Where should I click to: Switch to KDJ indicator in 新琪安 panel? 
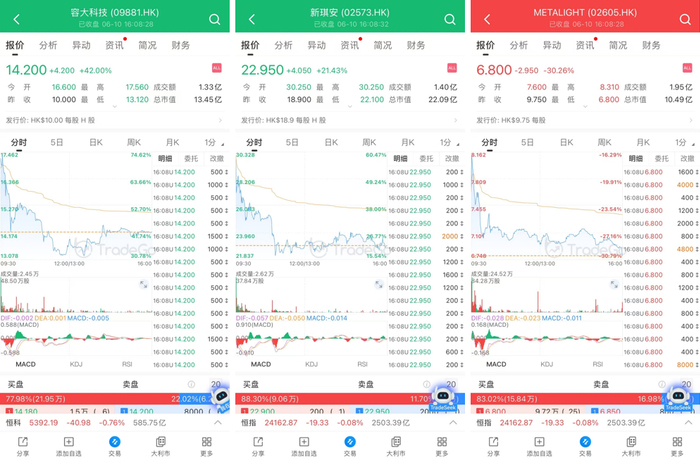[x=312, y=364]
